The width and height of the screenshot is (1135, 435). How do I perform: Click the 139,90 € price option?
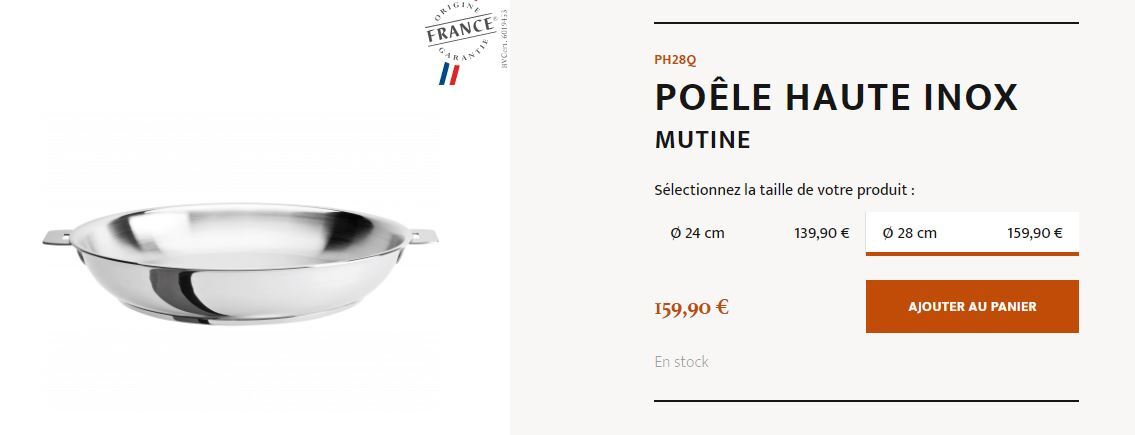822,233
